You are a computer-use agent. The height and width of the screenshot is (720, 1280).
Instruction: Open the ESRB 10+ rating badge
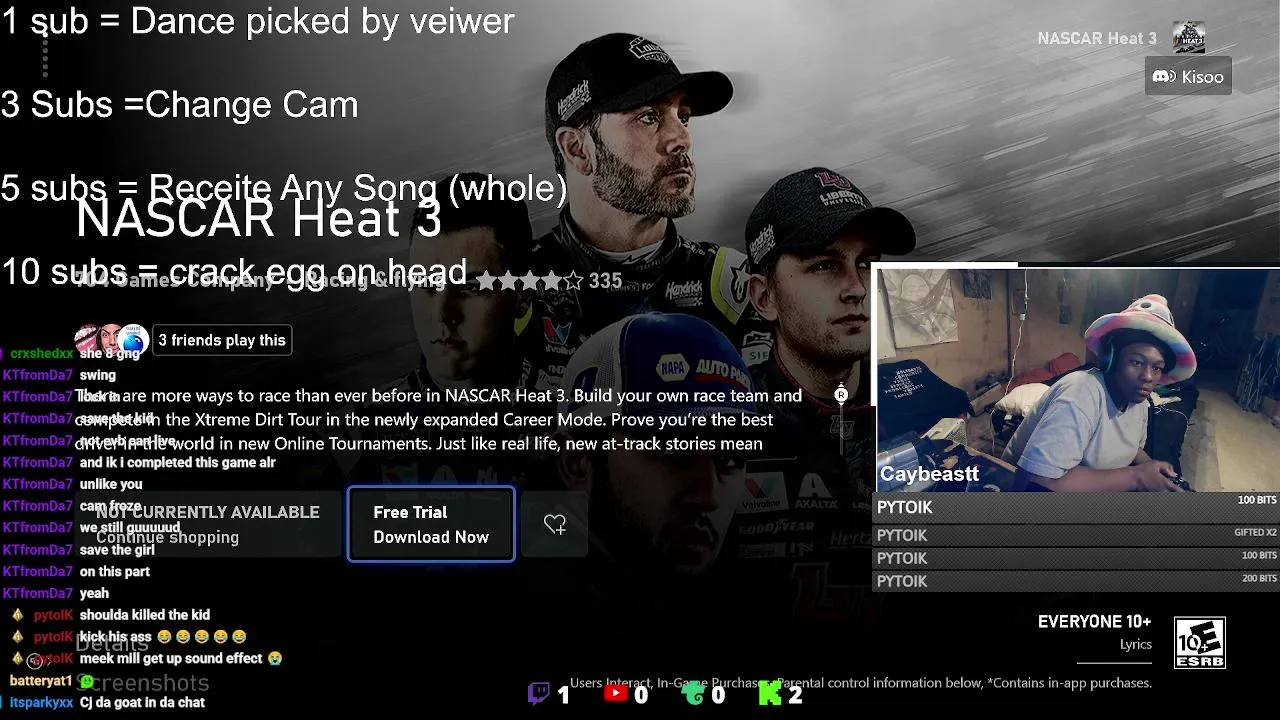point(1199,643)
